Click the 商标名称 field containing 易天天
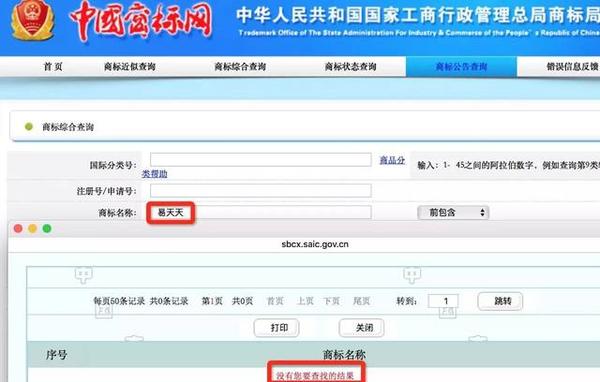 (261, 212)
